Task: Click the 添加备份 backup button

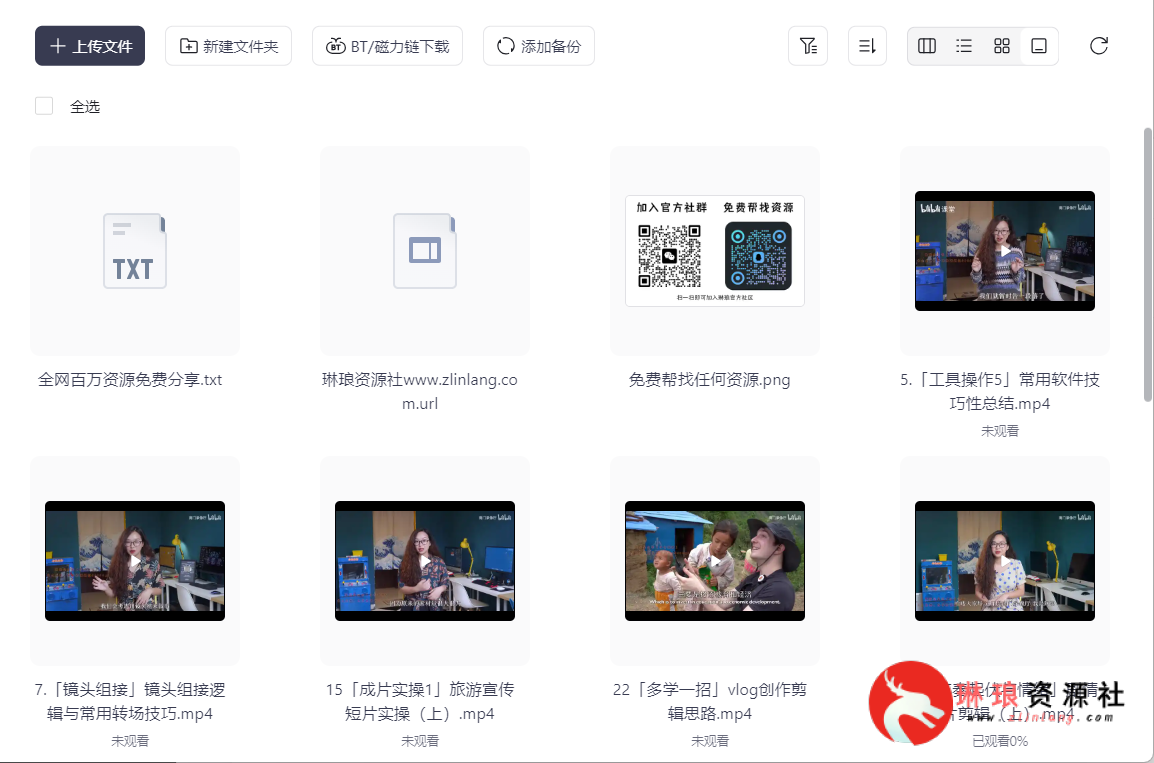Action: point(539,46)
